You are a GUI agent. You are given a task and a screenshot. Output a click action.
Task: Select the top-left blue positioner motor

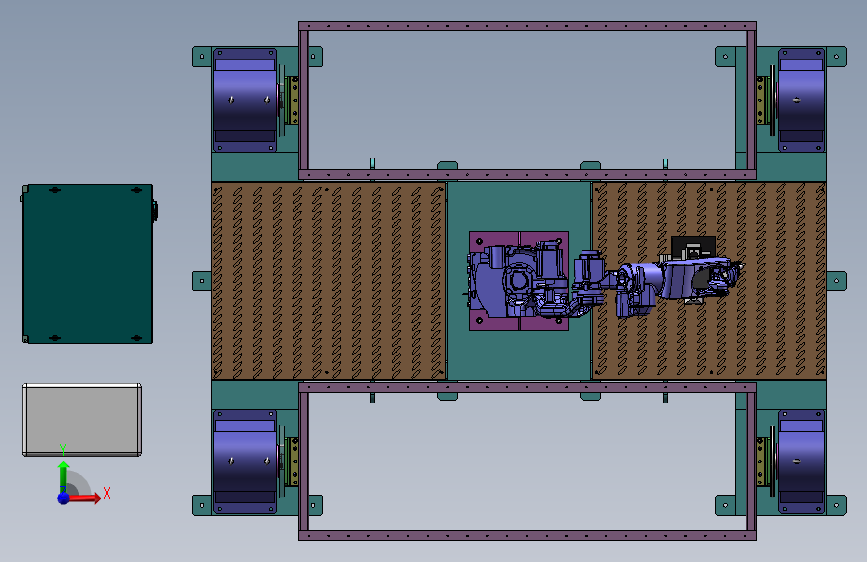coord(245,100)
